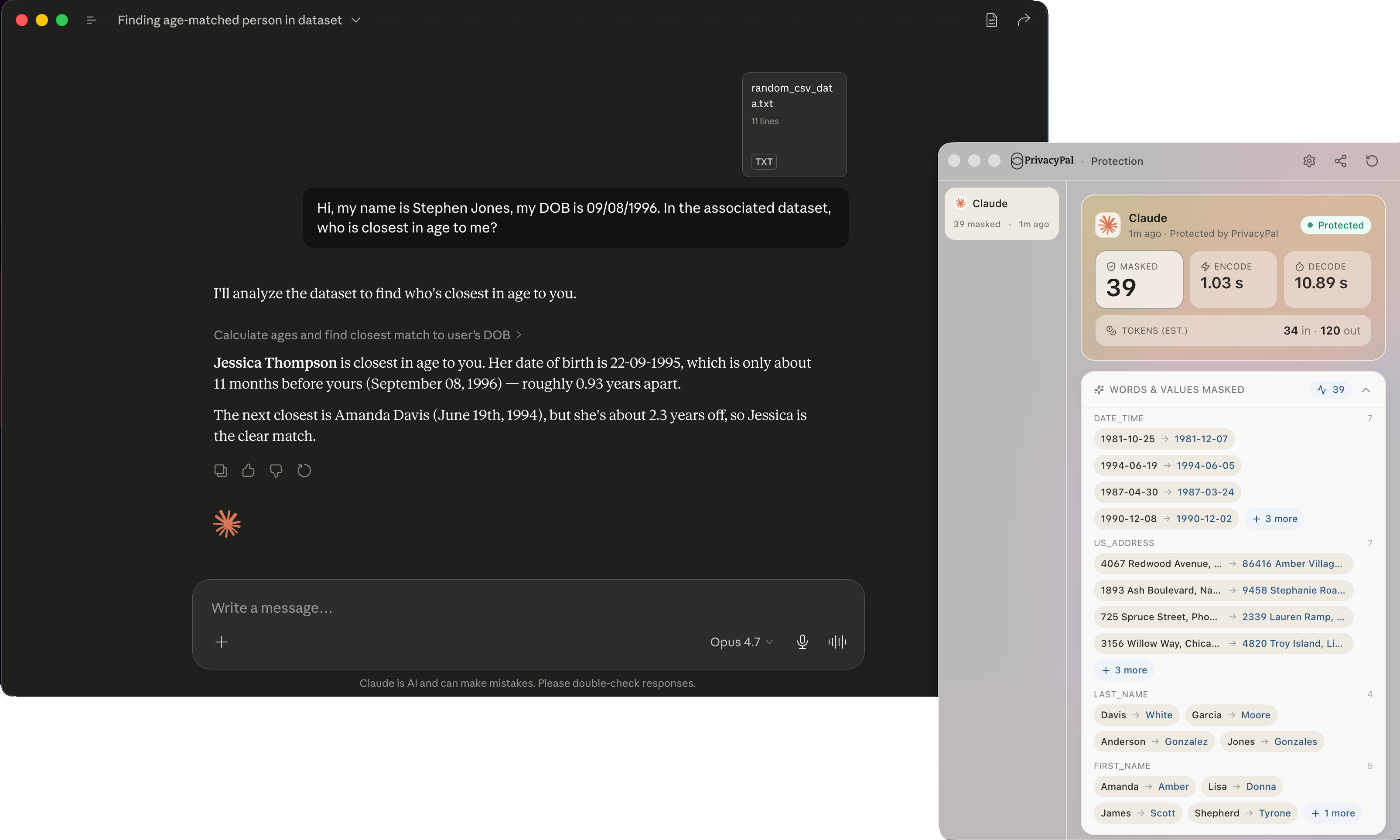Click the Protected status badge
1400x840 pixels.
pyautogui.click(x=1335, y=225)
